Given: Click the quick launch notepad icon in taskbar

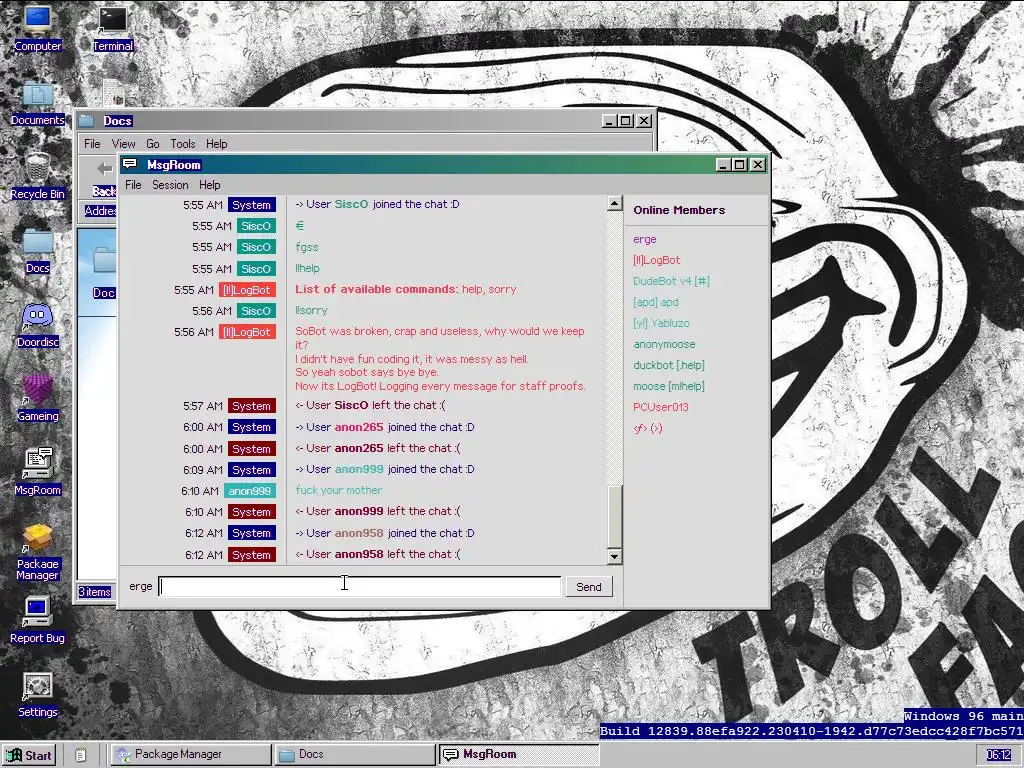Looking at the screenshot, I should point(80,755).
